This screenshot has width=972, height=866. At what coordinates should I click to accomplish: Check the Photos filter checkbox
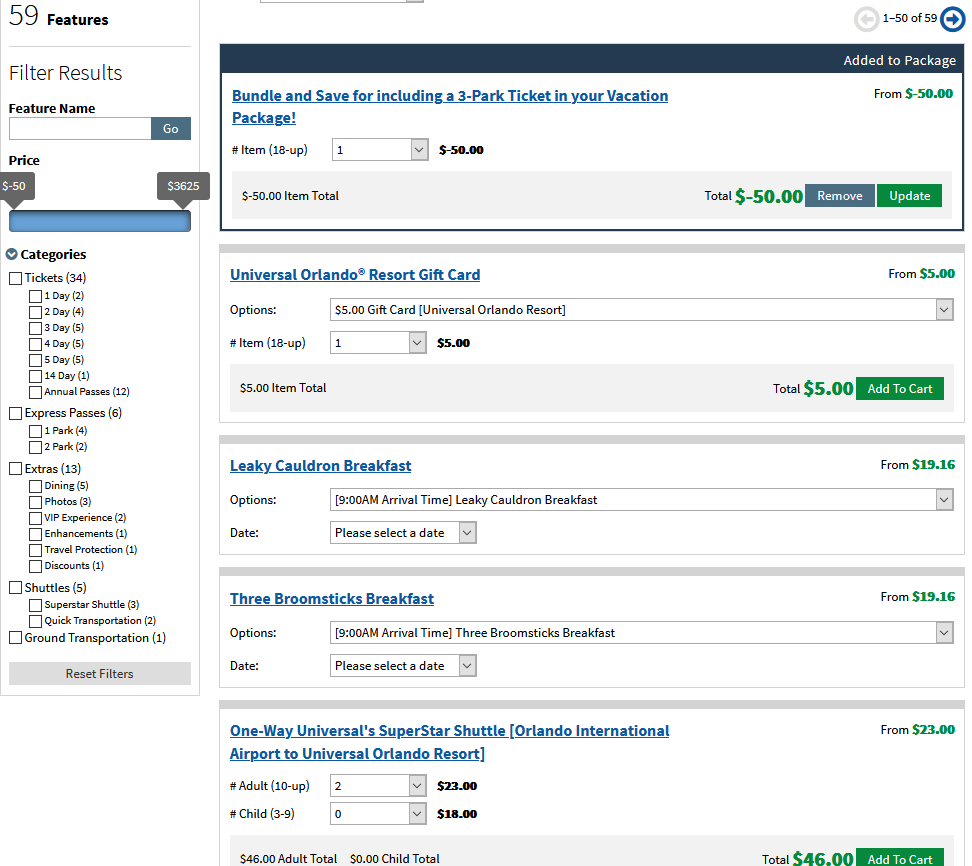35,502
